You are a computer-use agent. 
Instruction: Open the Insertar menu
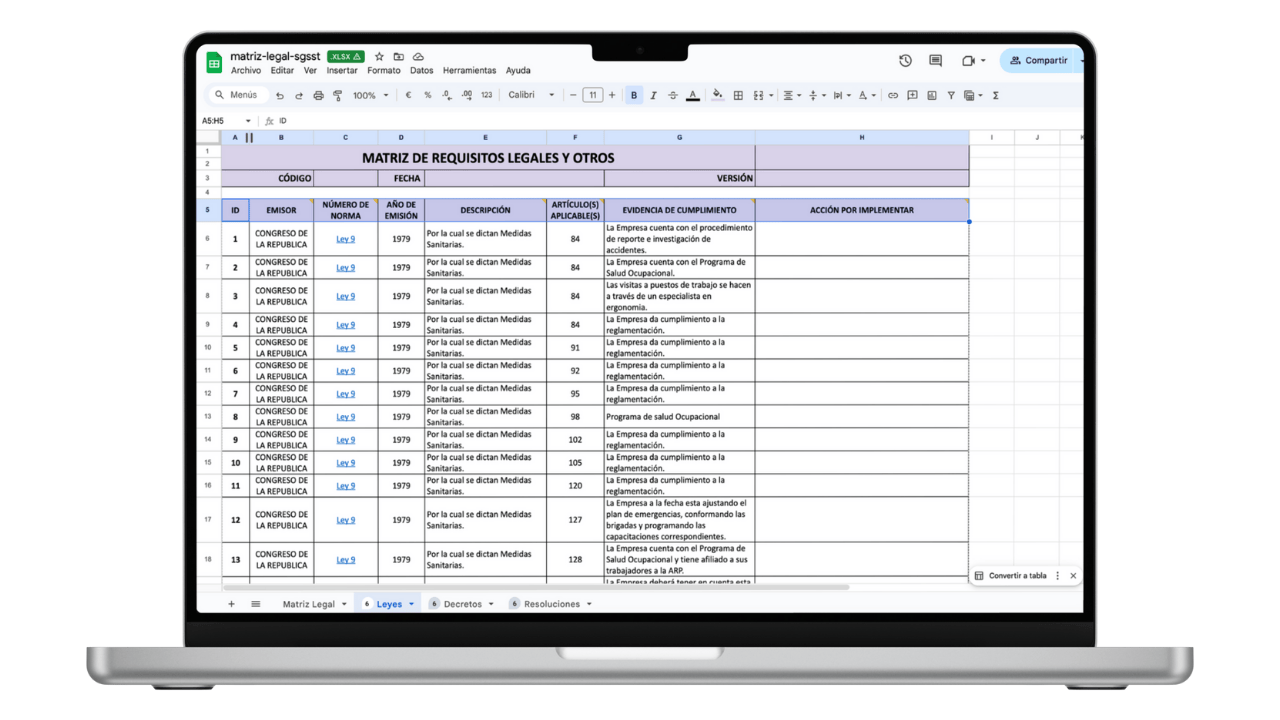point(342,71)
